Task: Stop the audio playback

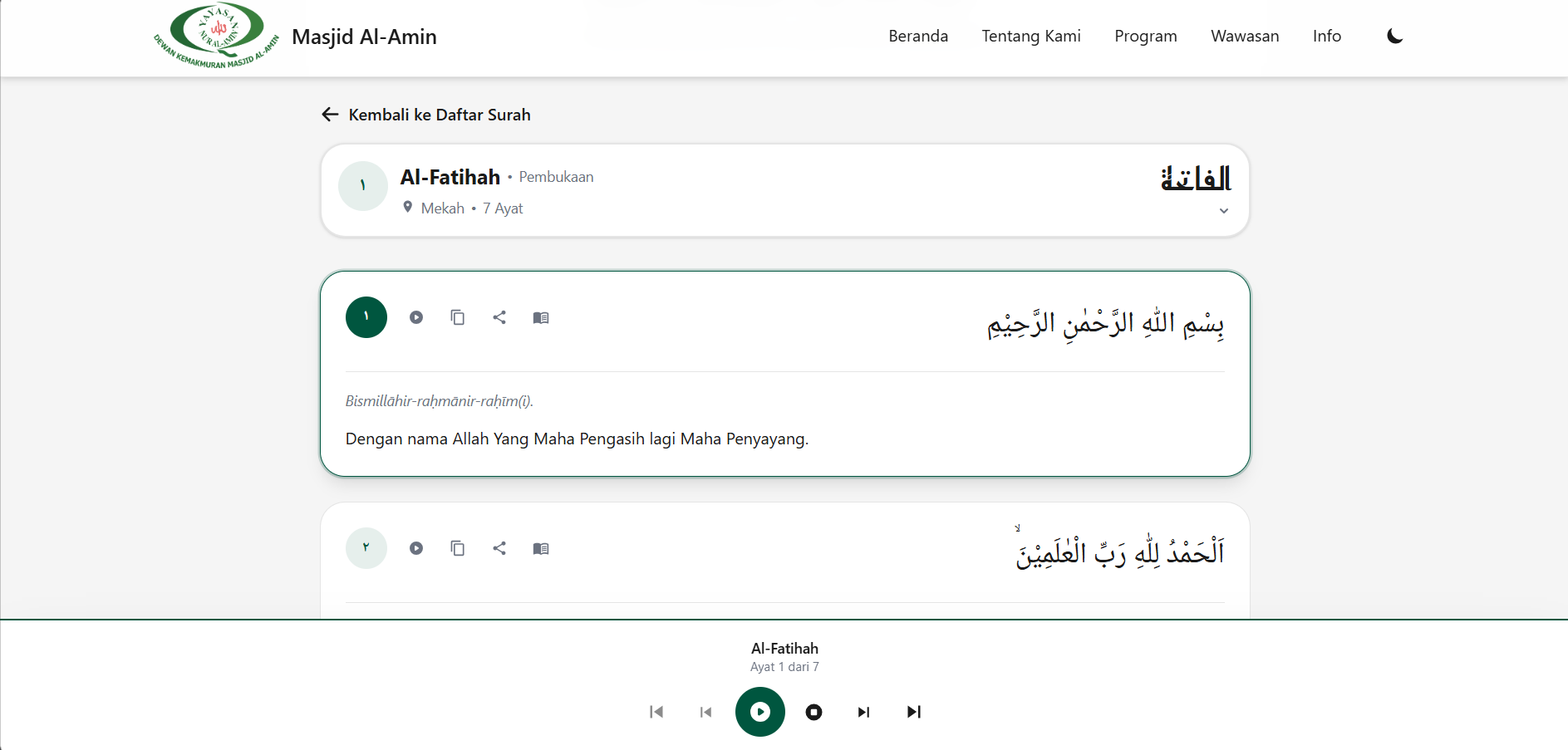Action: 814,712
